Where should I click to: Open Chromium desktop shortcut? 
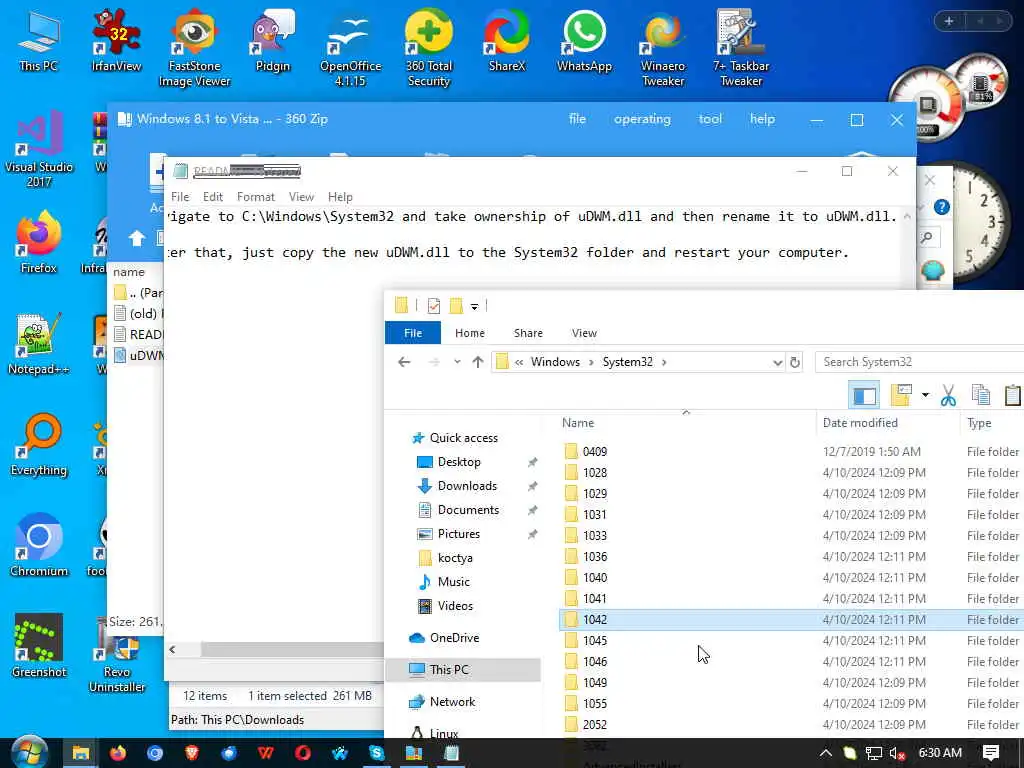(39, 545)
